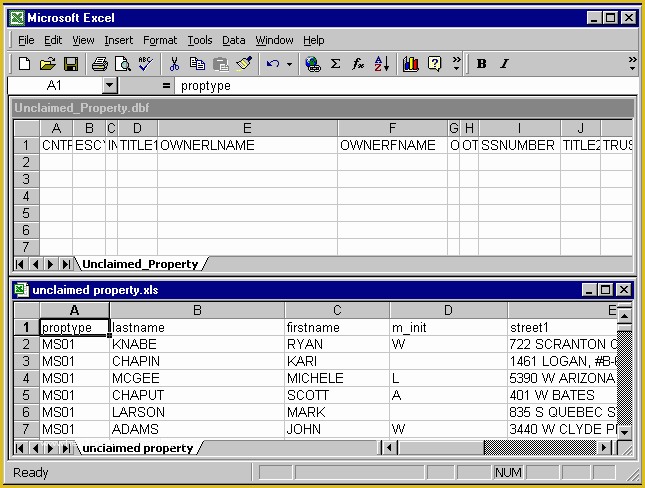Click the equals Edit Formula button
645x488 pixels.
click(x=166, y=86)
